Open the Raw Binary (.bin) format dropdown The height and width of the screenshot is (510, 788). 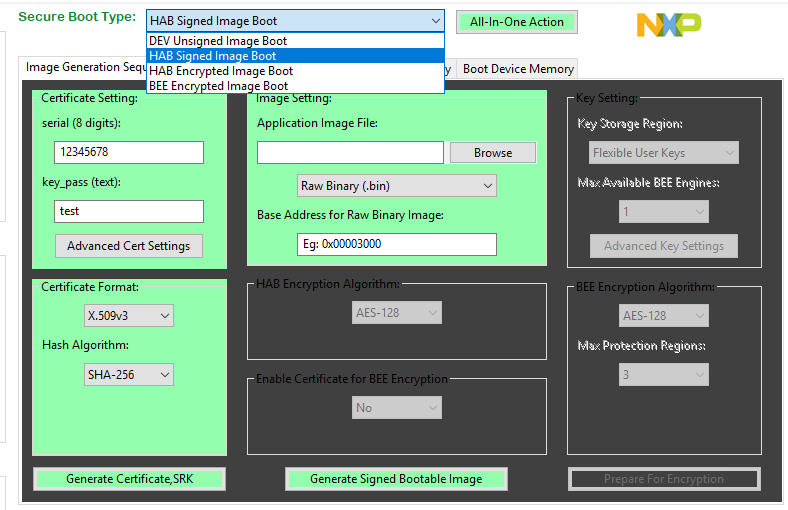pyautogui.click(x=397, y=186)
